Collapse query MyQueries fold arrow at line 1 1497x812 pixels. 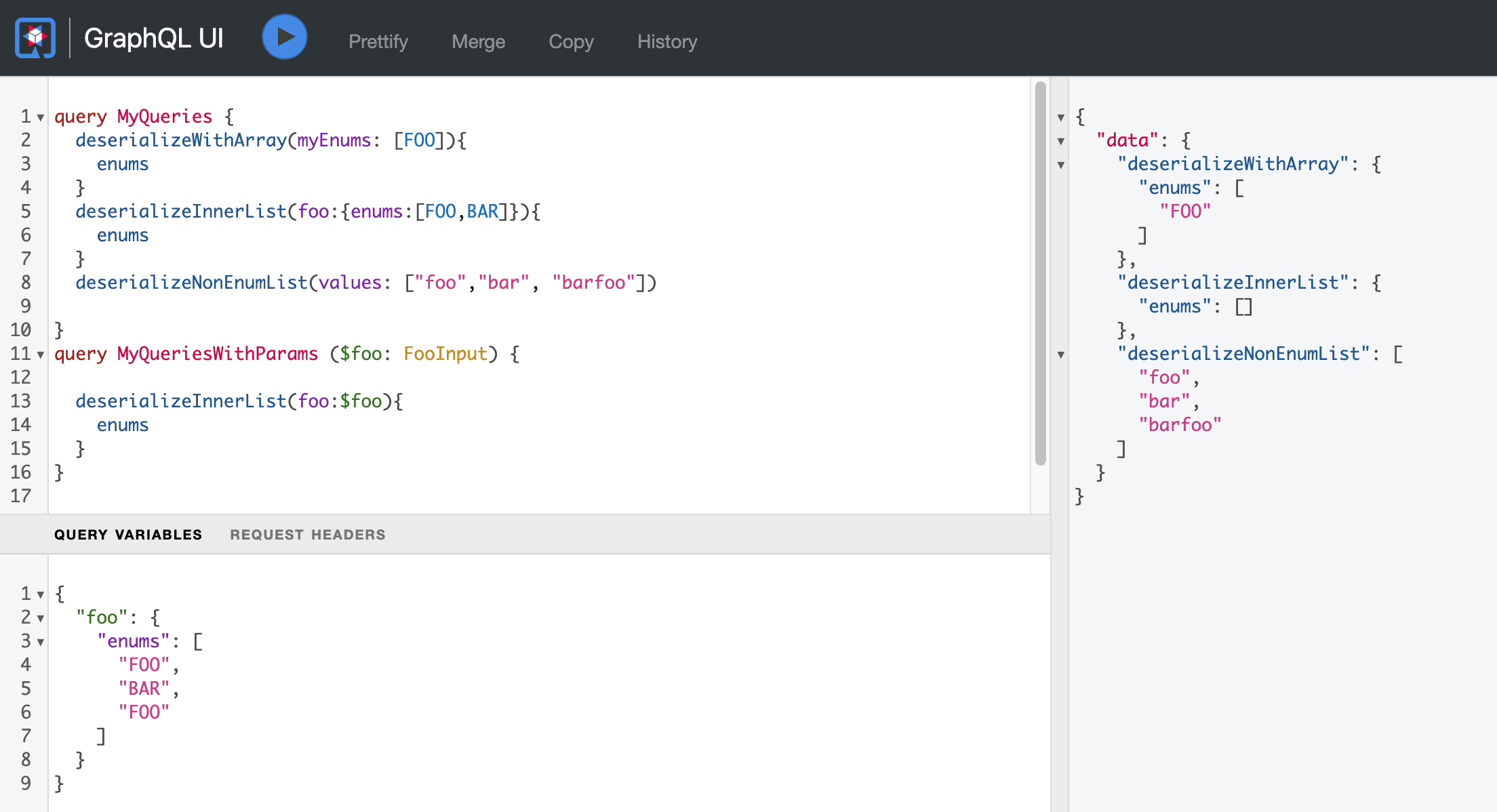point(41,118)
